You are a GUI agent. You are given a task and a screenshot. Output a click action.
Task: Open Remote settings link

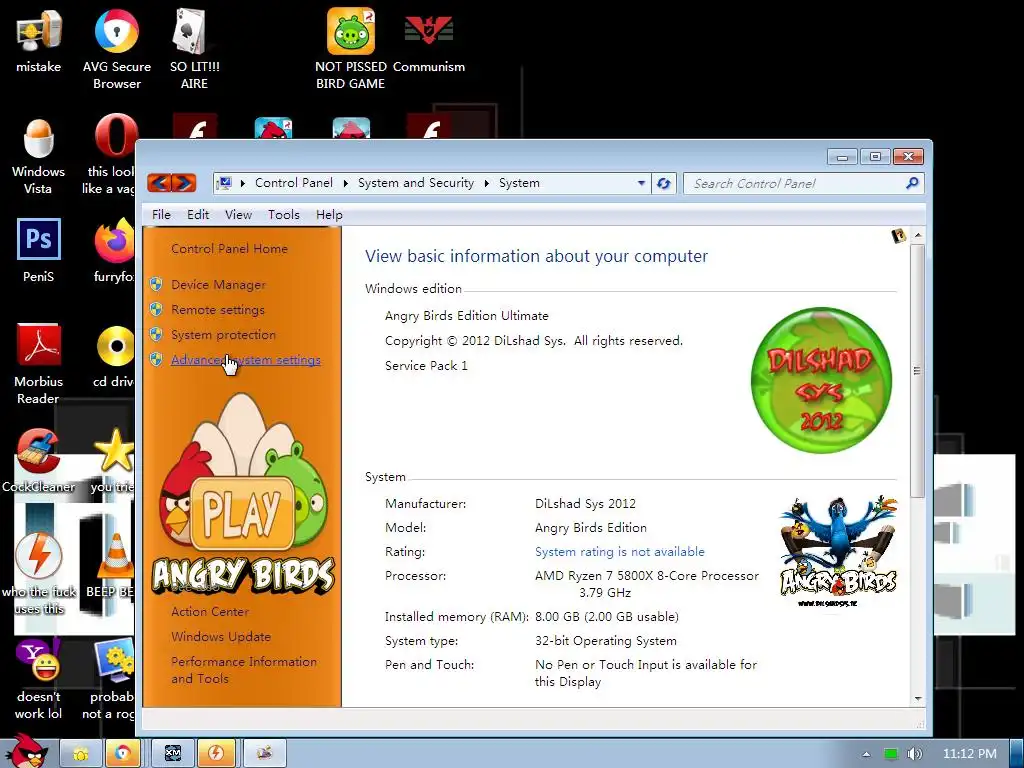[x=217, y=310]
